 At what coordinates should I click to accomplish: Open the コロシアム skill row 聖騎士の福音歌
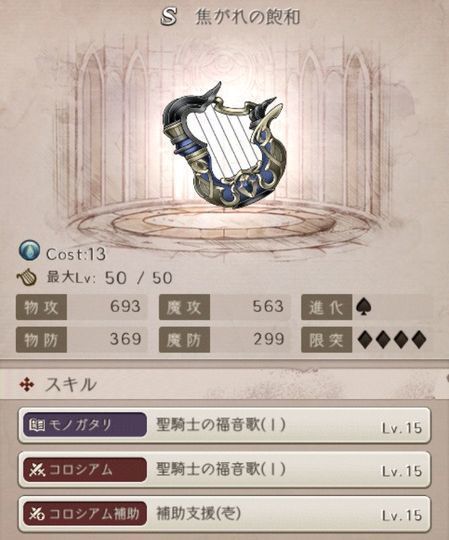coord(224,469)
